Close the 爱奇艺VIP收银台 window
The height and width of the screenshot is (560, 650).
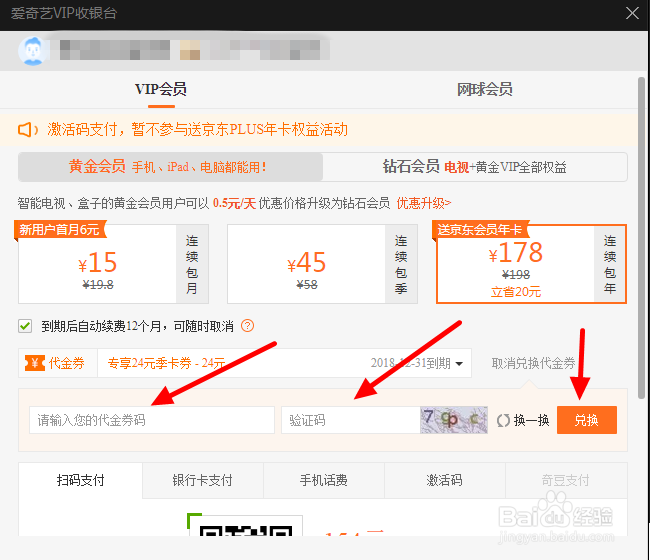click(x=632, y=13)
